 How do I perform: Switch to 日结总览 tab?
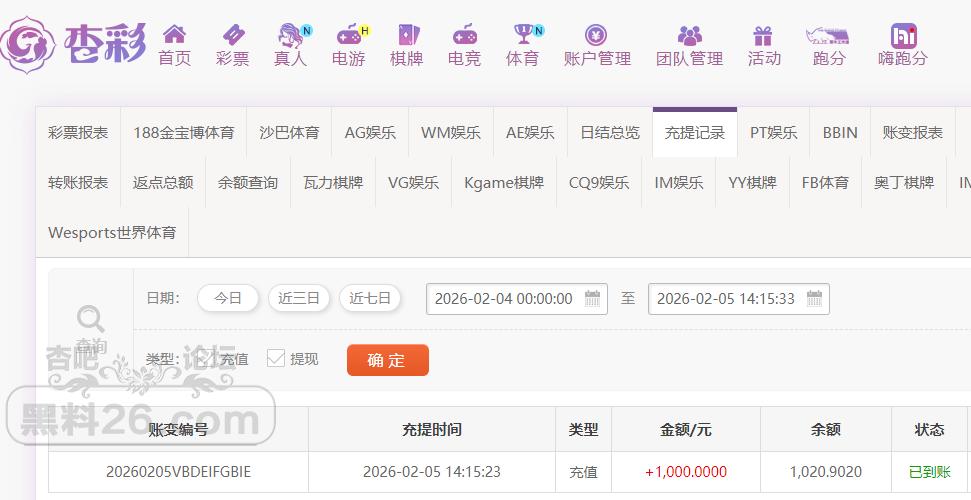click(x=610, y=133)
